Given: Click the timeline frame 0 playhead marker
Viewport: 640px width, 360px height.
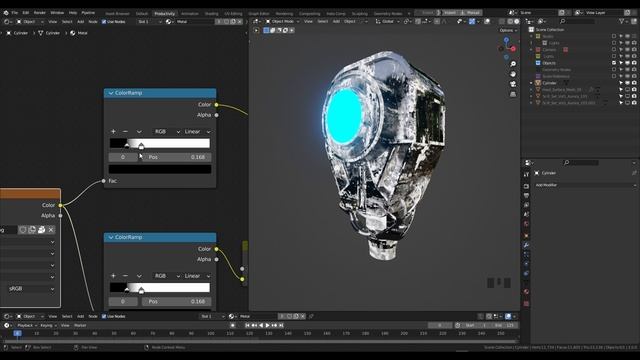Looking at the screenshot, I should [x=17, y=333].
